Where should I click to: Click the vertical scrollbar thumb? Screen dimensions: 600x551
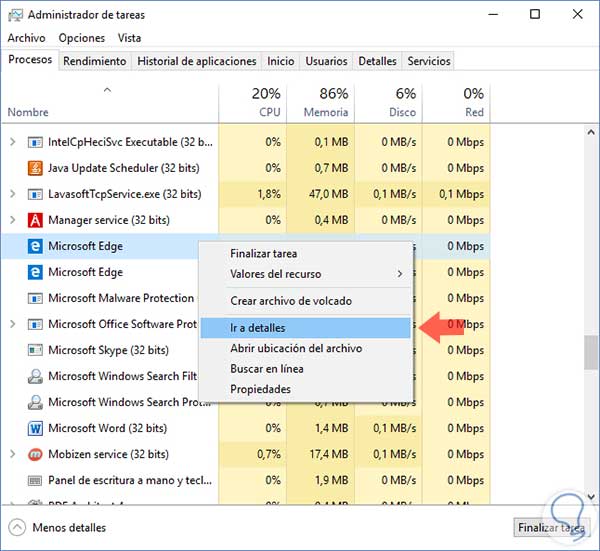591,352
